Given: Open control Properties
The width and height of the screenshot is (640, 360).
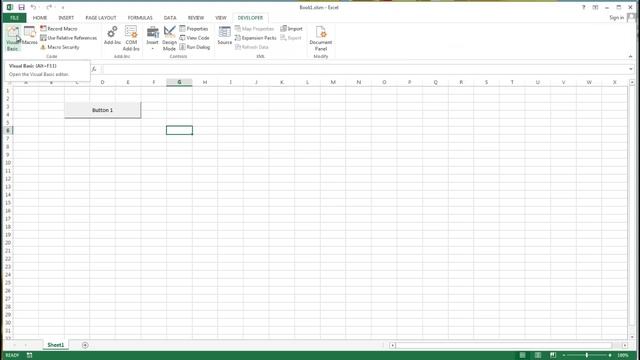Looking at the screenshot, I should pos(194,29).
